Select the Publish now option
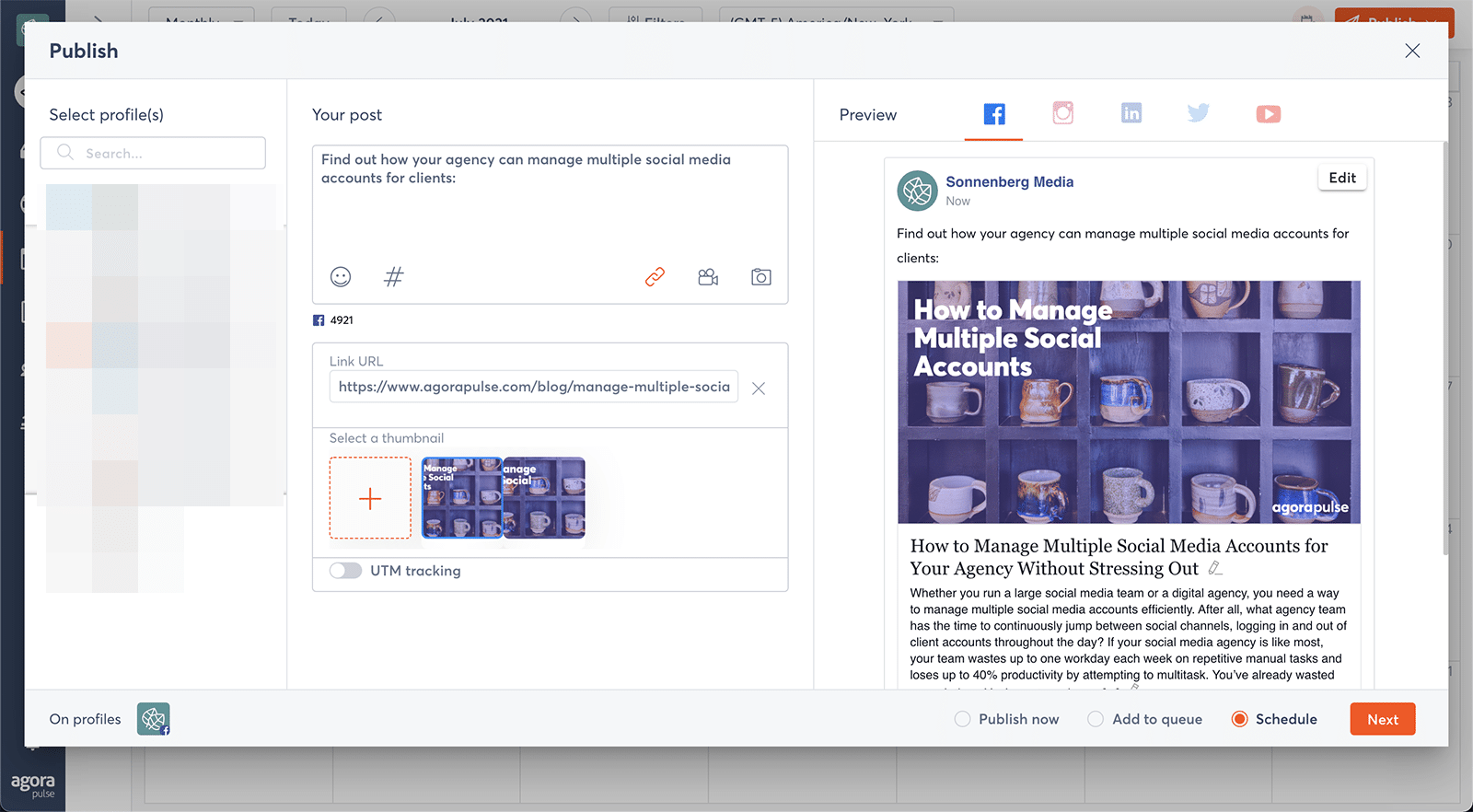The image size is (1473, 812). pos(1007,719)
